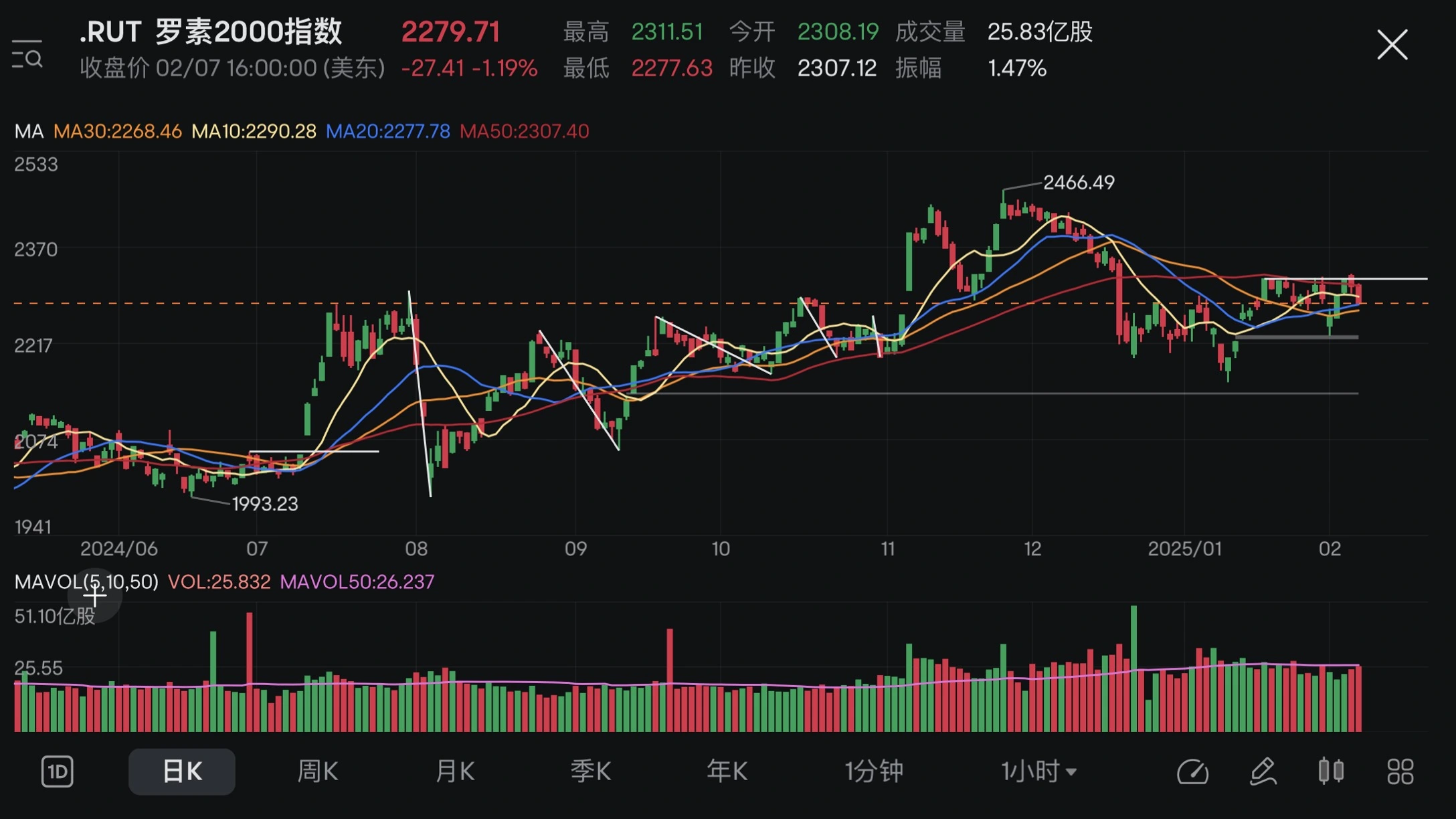1456x819 pixels.
Task: Tap the MA50:2307.40 indicator label
Action: [x=525, y=131]
